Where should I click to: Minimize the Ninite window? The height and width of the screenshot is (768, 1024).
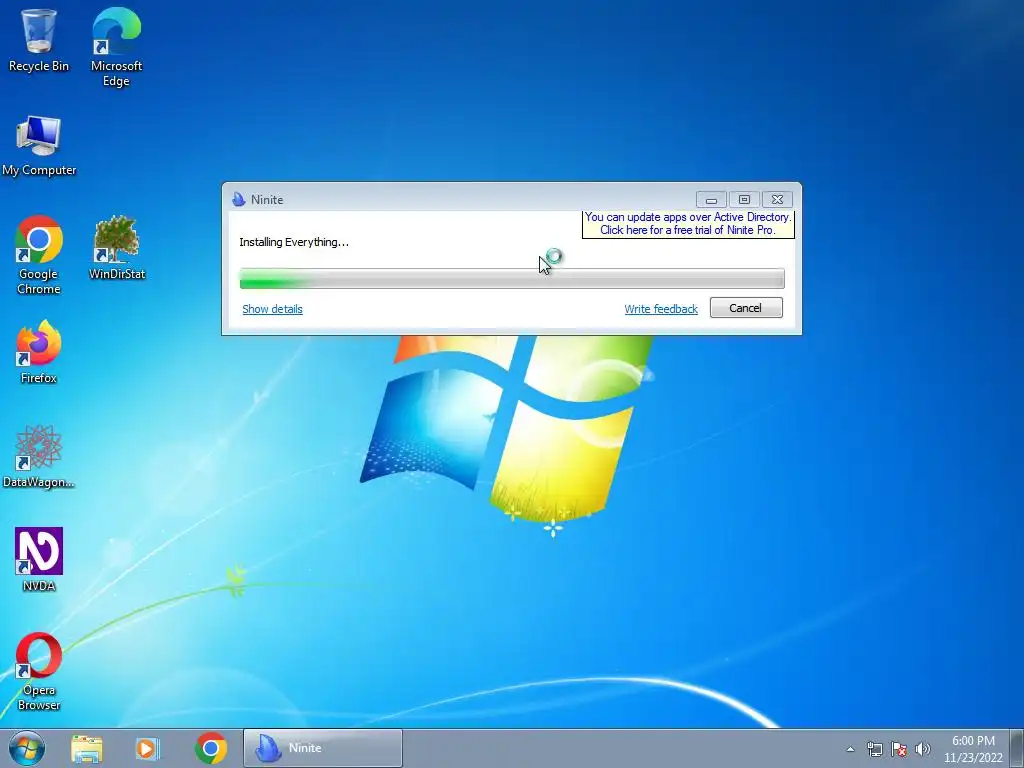711,199
